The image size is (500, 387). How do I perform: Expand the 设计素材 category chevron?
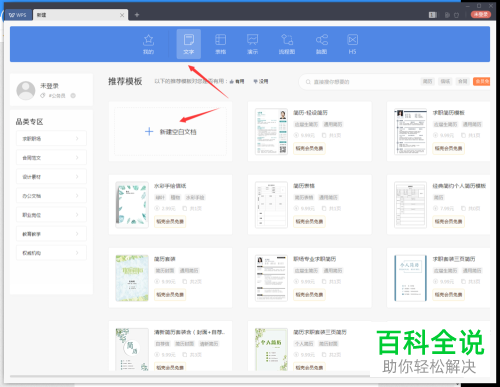pos(77,176)
